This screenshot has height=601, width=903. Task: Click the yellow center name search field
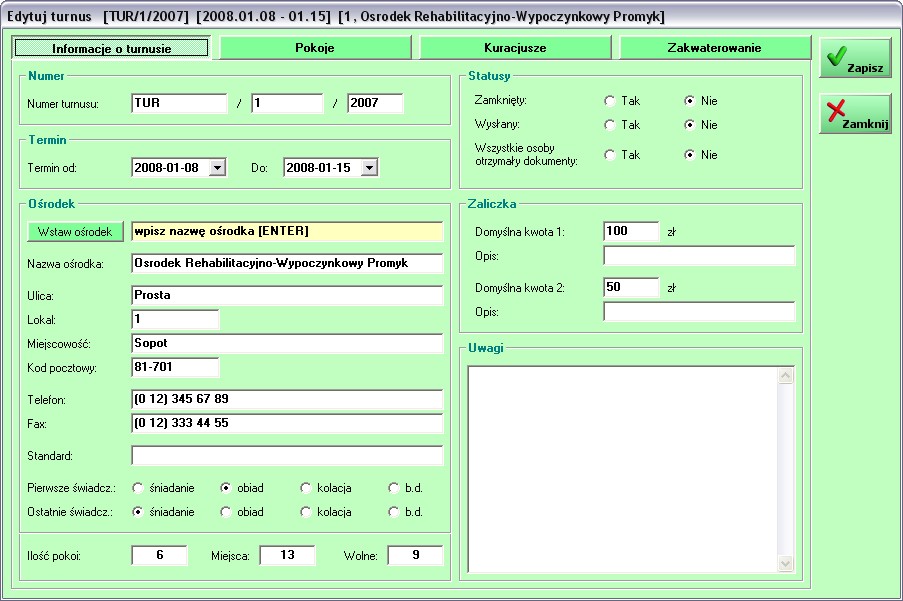[x=286, y=231]
